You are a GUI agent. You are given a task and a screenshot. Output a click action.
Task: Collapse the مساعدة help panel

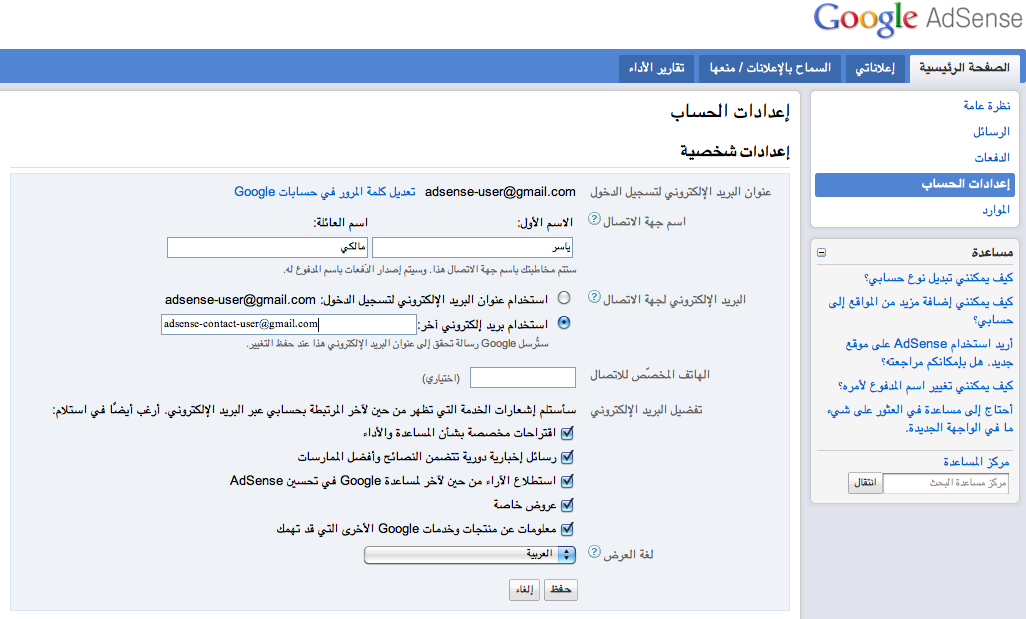tap(822, 253)
